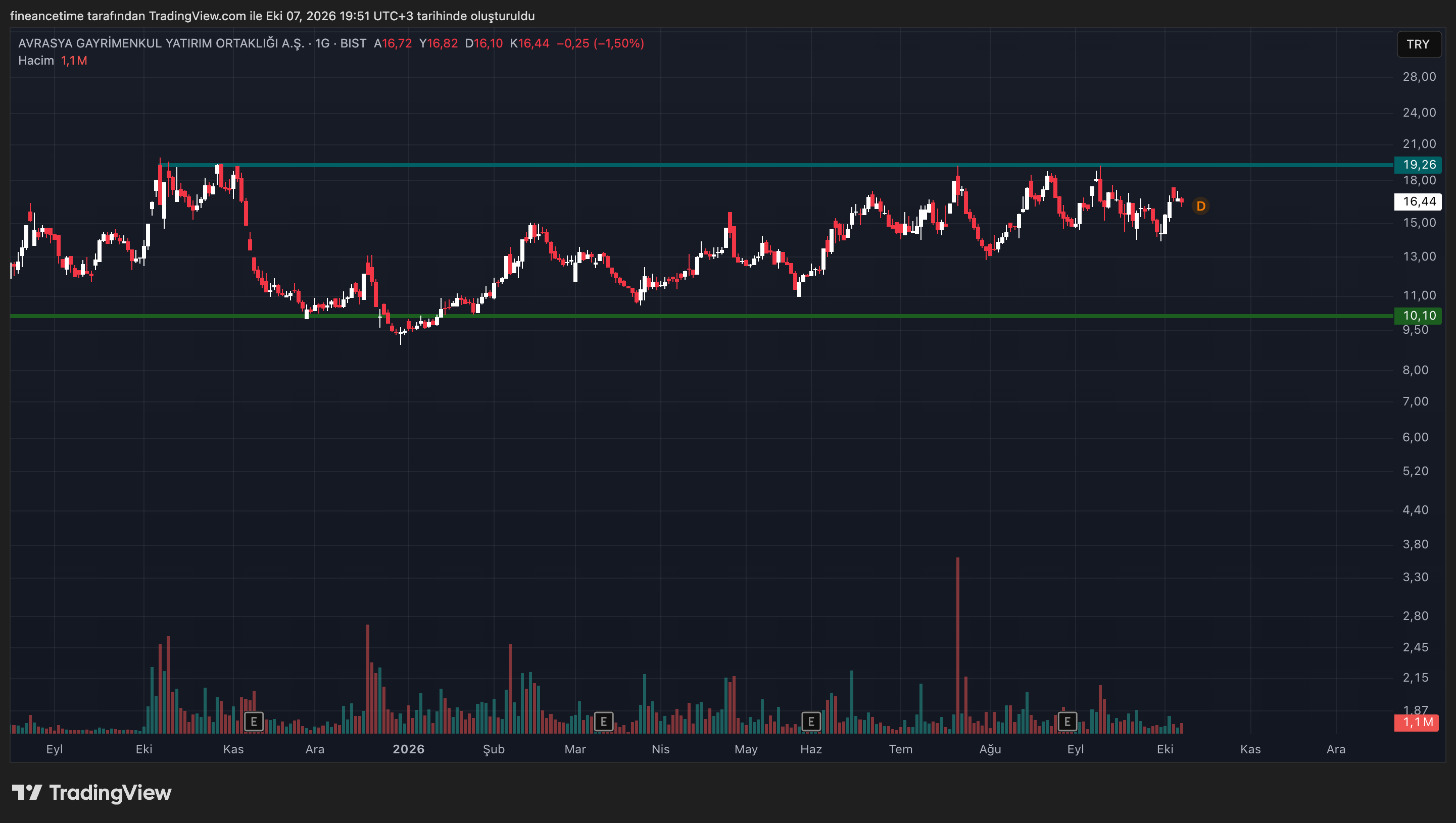
Task: Click the TRY currency button
Action: (1418, 44)
